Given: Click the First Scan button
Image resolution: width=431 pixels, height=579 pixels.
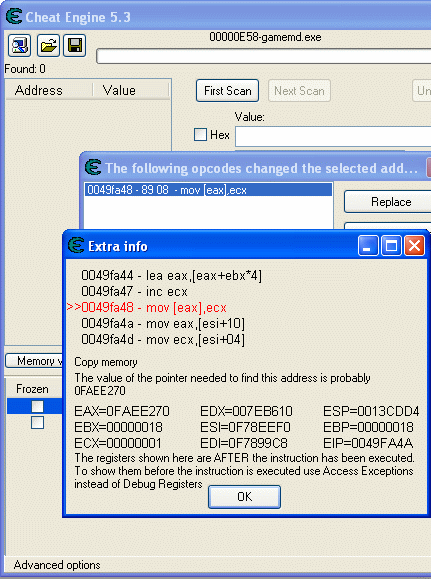Looking at the screenshot, I should tap(228, 91).
